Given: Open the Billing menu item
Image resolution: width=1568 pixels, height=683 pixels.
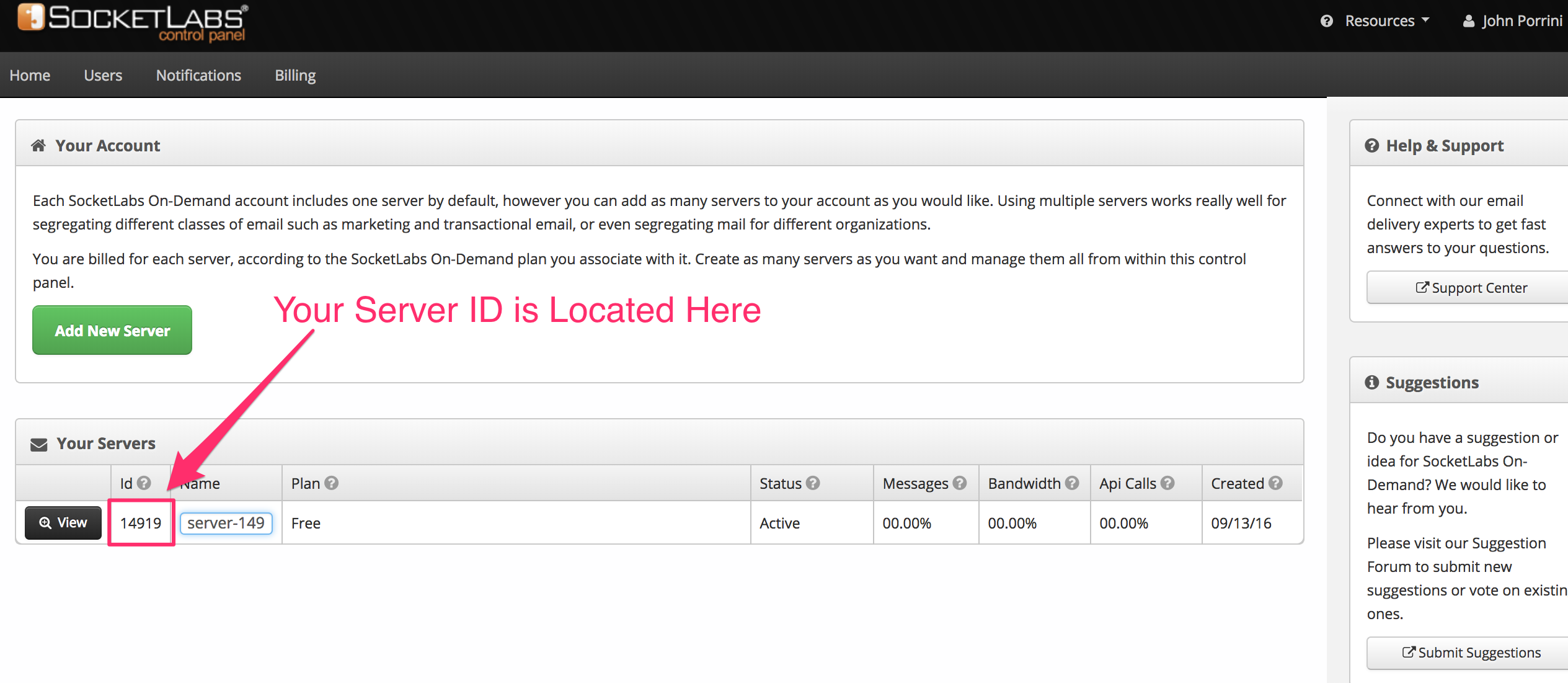Looking at the screenshot, I should tap(295, 75).
